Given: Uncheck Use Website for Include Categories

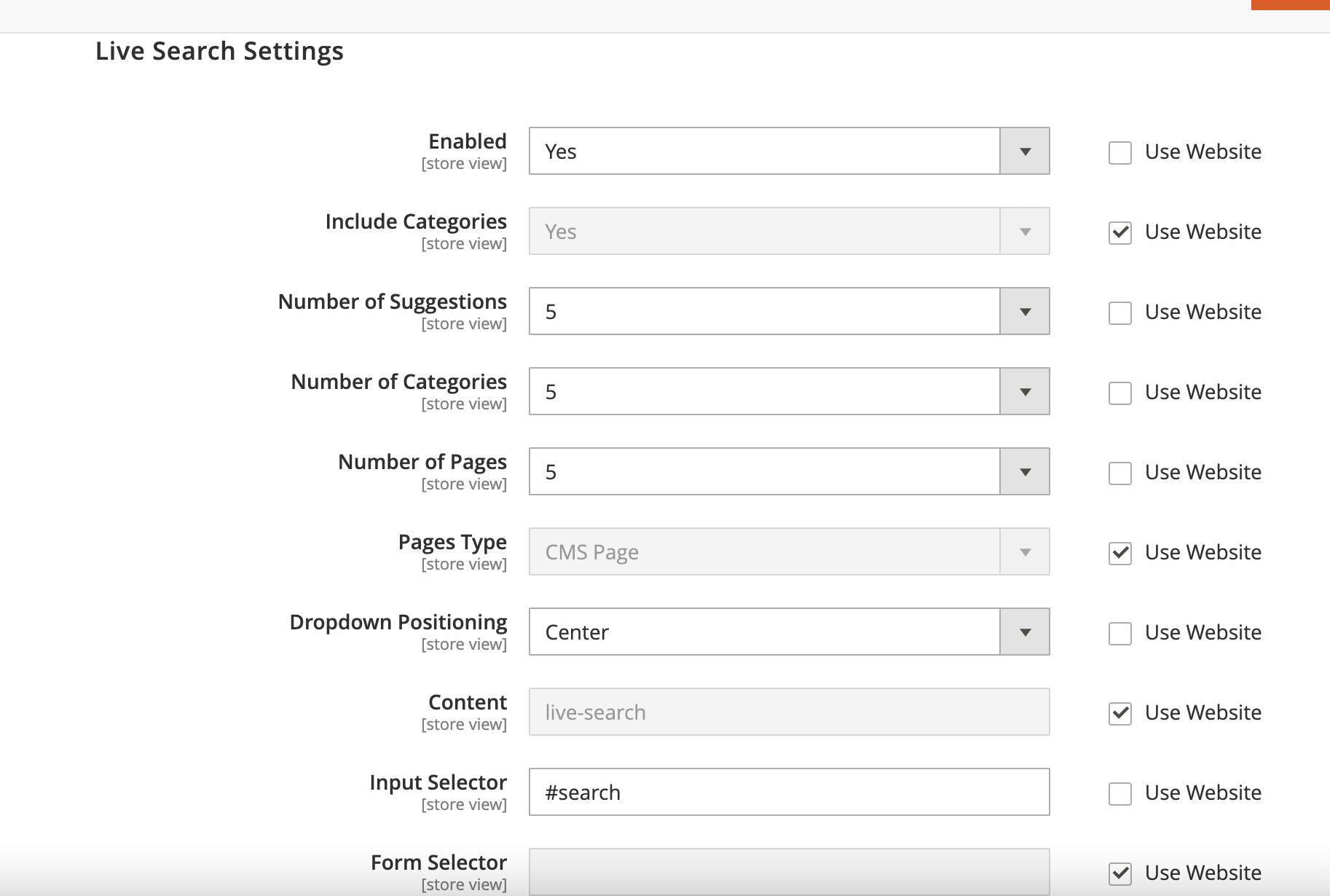Looking at the screenshot, I should tap(1120, 233).
